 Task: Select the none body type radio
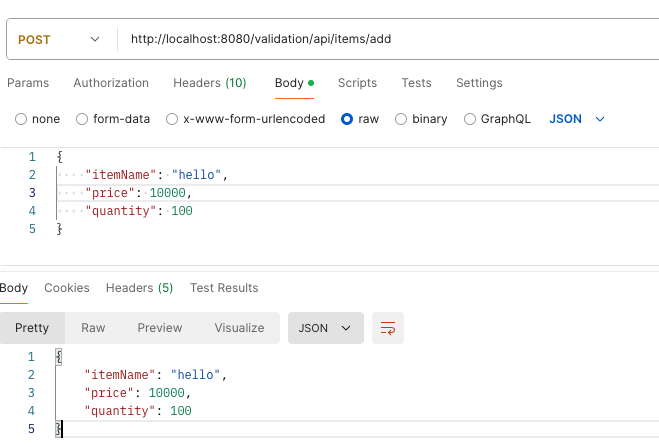tap(21, 119)
